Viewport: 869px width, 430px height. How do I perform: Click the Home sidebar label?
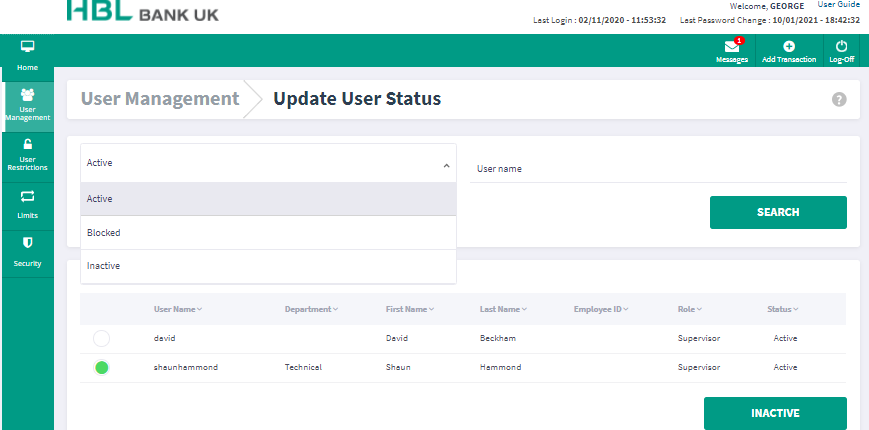click(28, 68)
